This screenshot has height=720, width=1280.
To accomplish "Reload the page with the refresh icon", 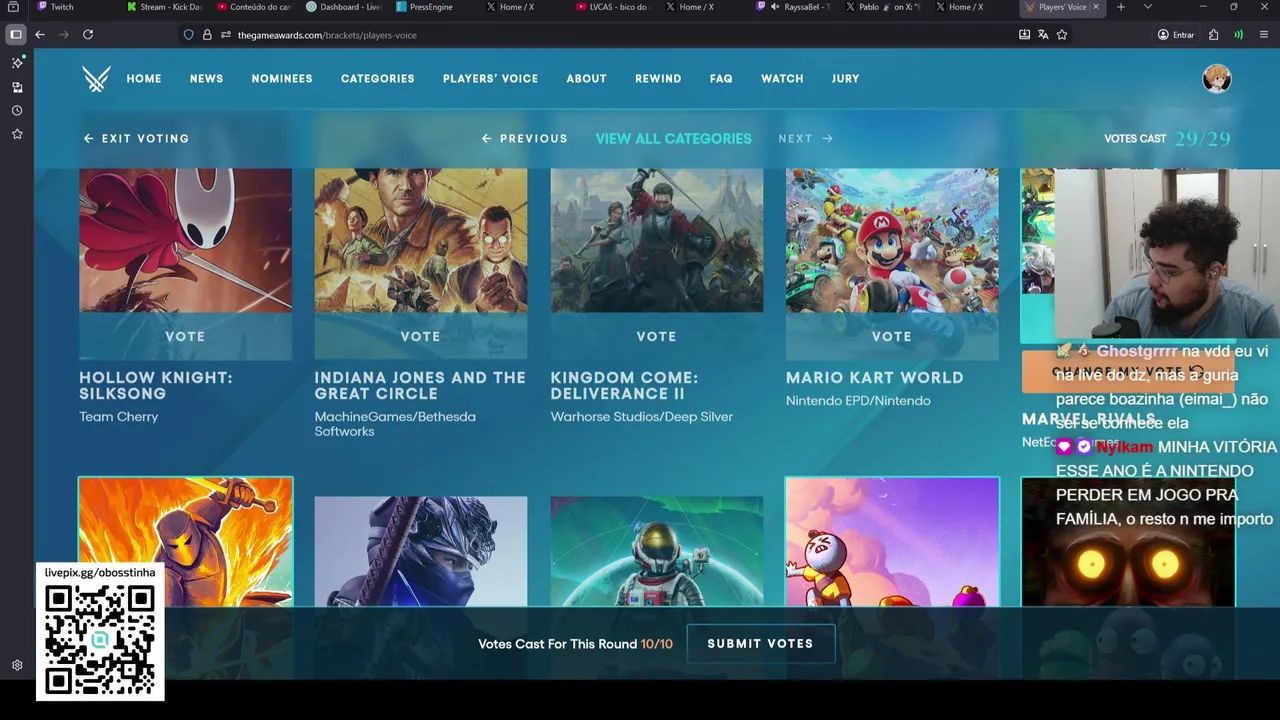I will (88, 35).
